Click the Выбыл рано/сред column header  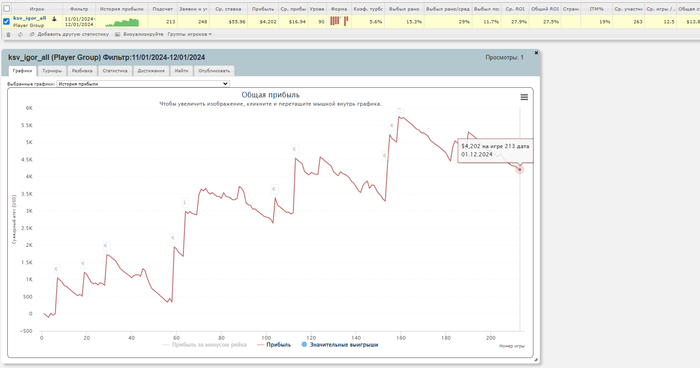(448, 9)
